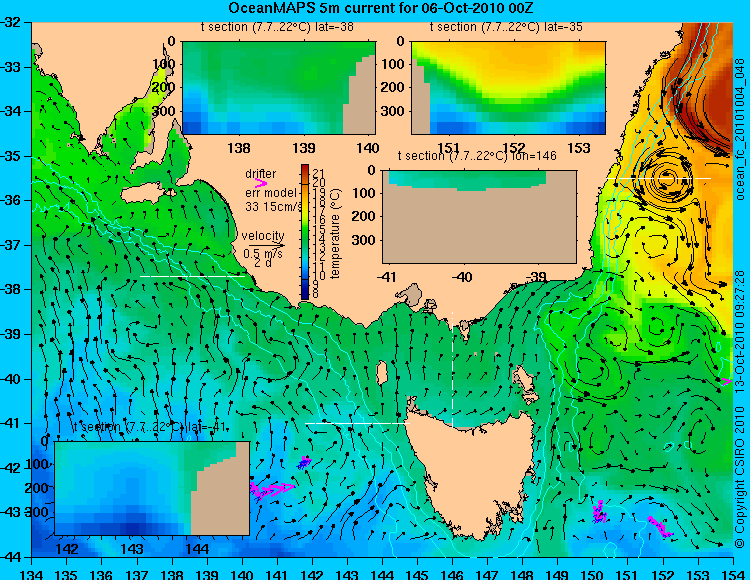Image resolution: width=750 pixels, height=580 pixels.
Task: Click the "ocean_fc_20101004_048" vertical label
Action: [x=740, y=129]
